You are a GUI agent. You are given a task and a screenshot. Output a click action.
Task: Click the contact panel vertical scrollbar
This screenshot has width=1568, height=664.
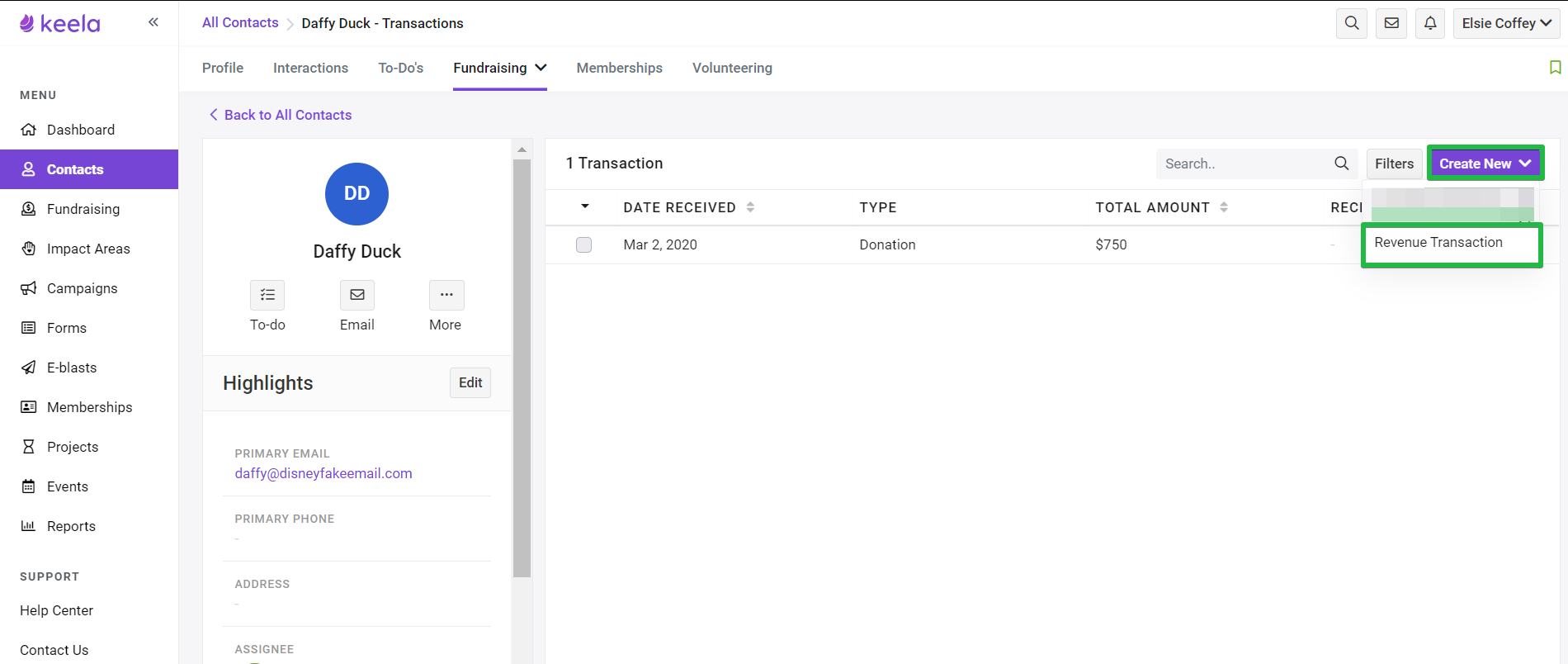tap(522, 368)
